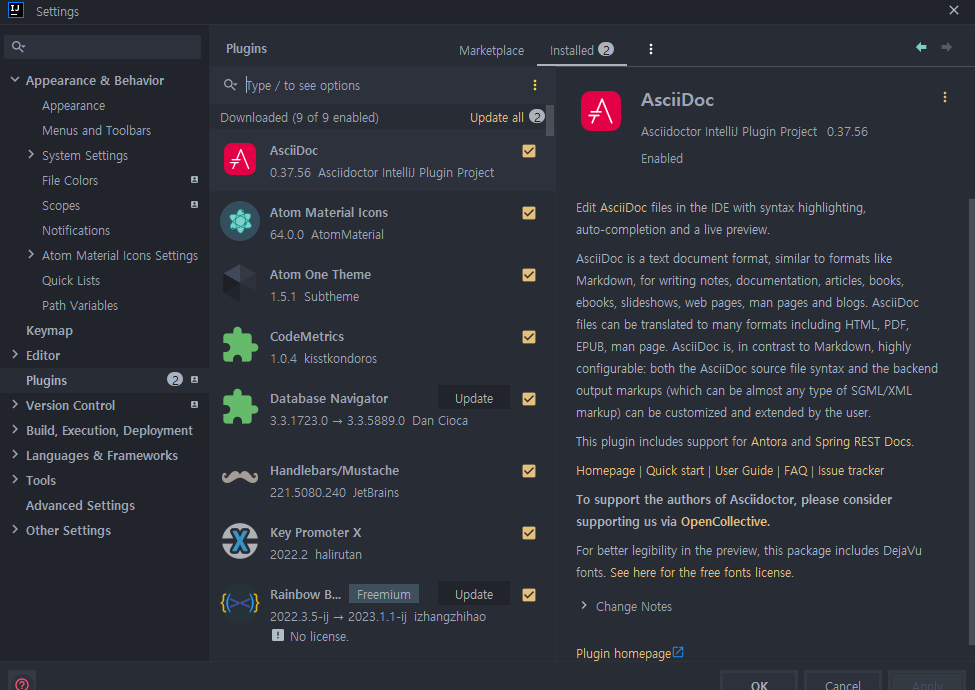
Task: Click the update count badge beside Plugins
Action: (x=175, y=379)
